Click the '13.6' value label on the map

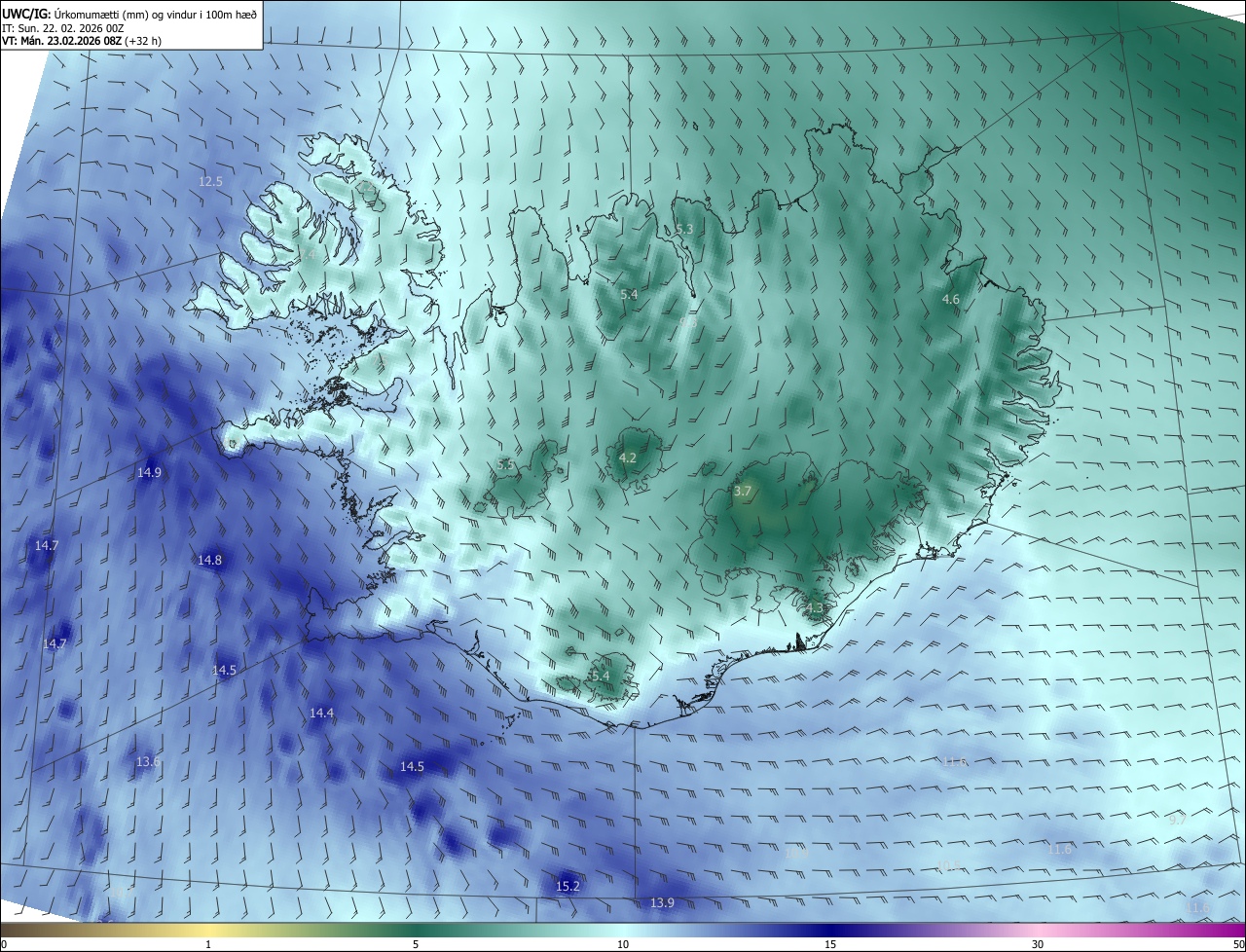point(148,761)
